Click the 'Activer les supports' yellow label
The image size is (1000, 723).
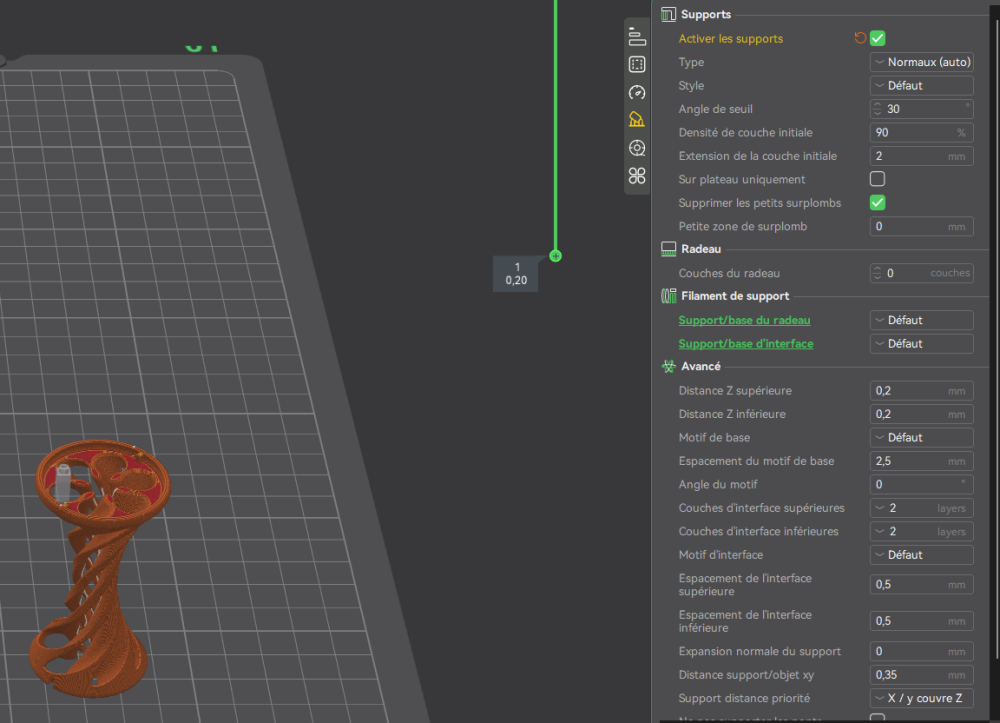(x=730, y=38)
